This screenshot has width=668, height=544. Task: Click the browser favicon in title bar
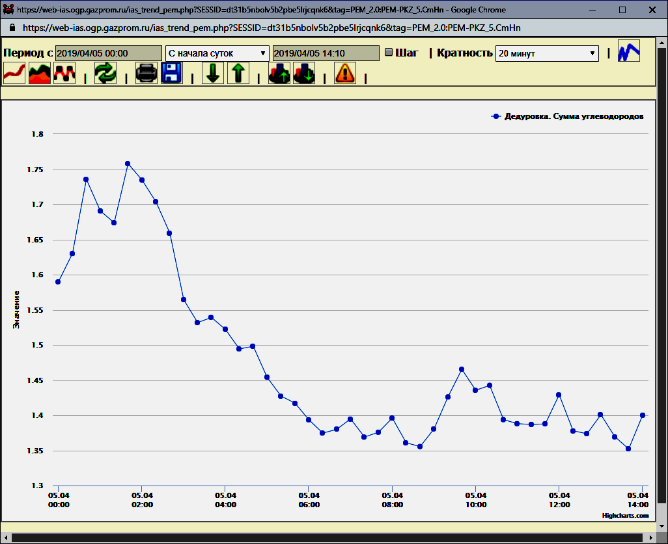[8, 9]
